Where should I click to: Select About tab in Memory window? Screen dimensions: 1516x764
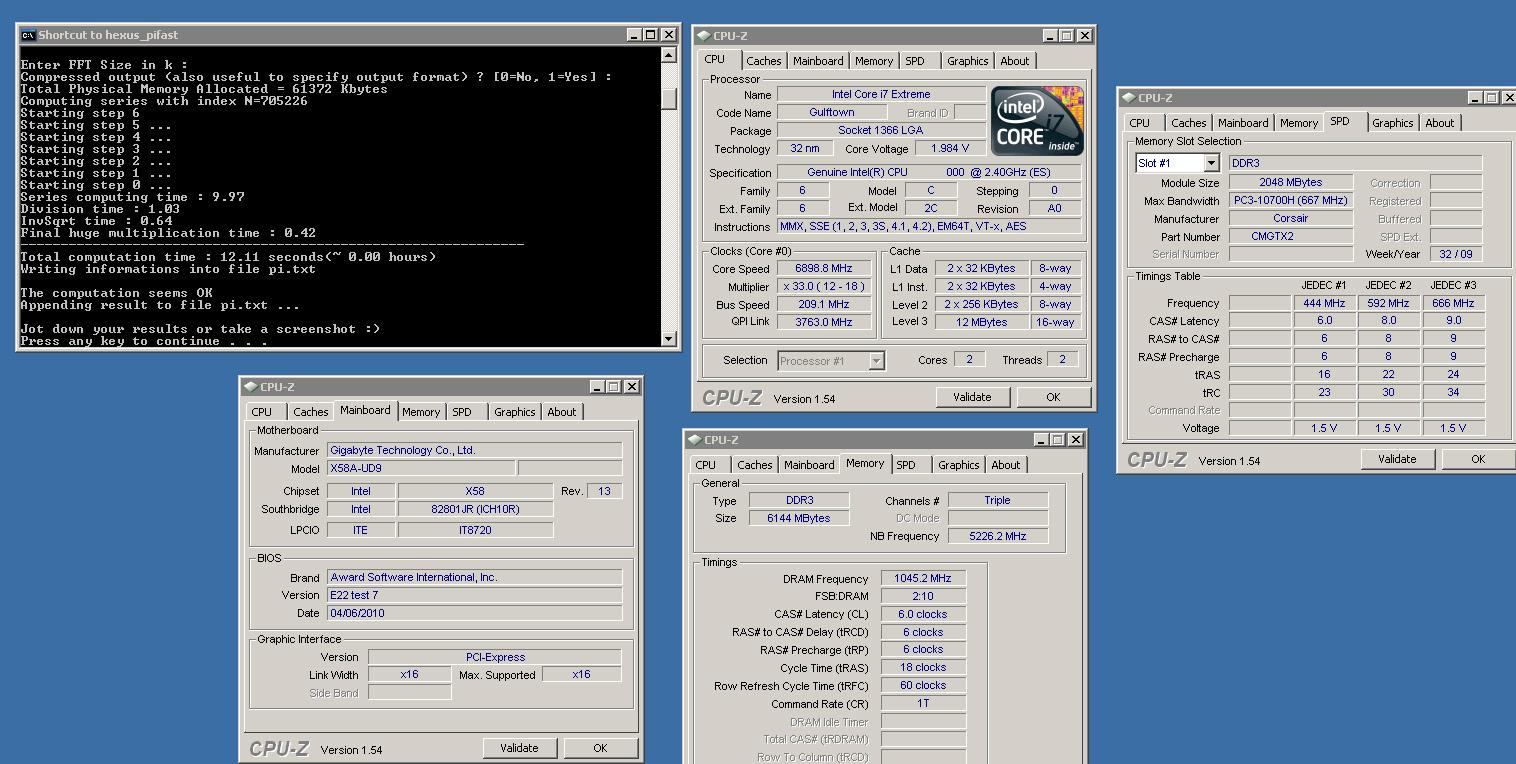click(x=1005, y=465)
